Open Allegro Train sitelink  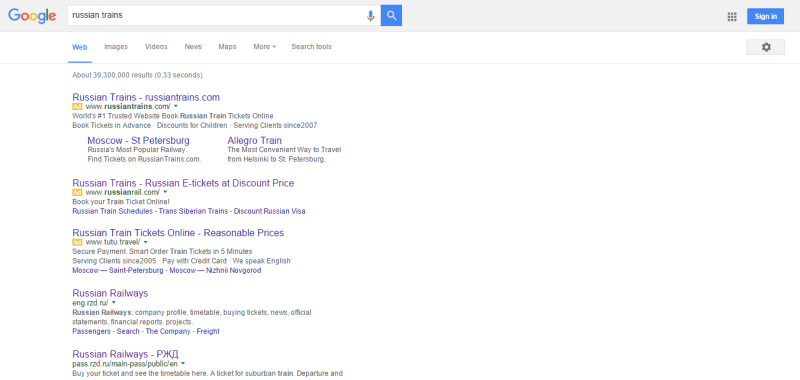[x=255, y=140]
